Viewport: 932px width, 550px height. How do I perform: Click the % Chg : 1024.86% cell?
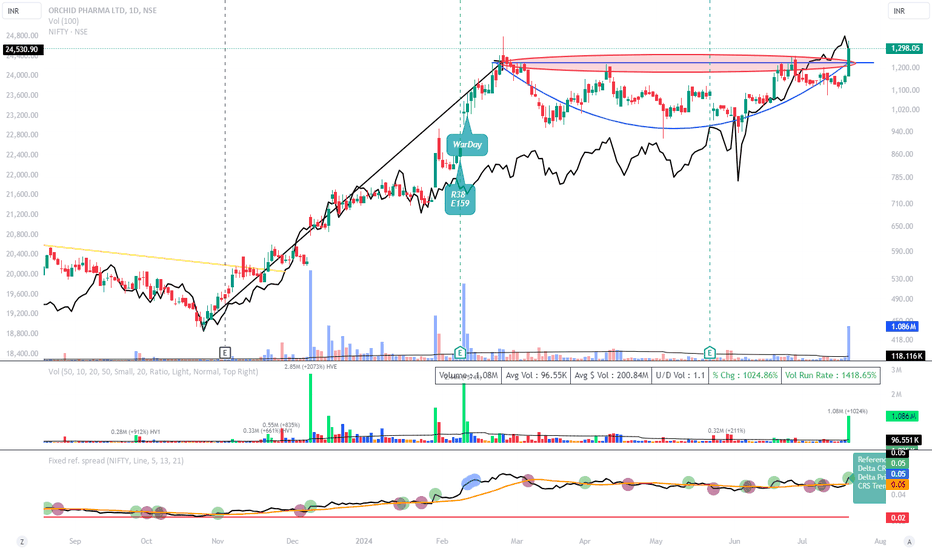coord(745,375)
